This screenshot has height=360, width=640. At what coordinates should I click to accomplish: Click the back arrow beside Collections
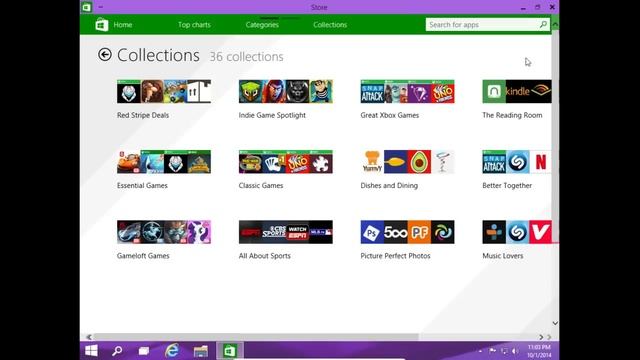tap(105, 55)
